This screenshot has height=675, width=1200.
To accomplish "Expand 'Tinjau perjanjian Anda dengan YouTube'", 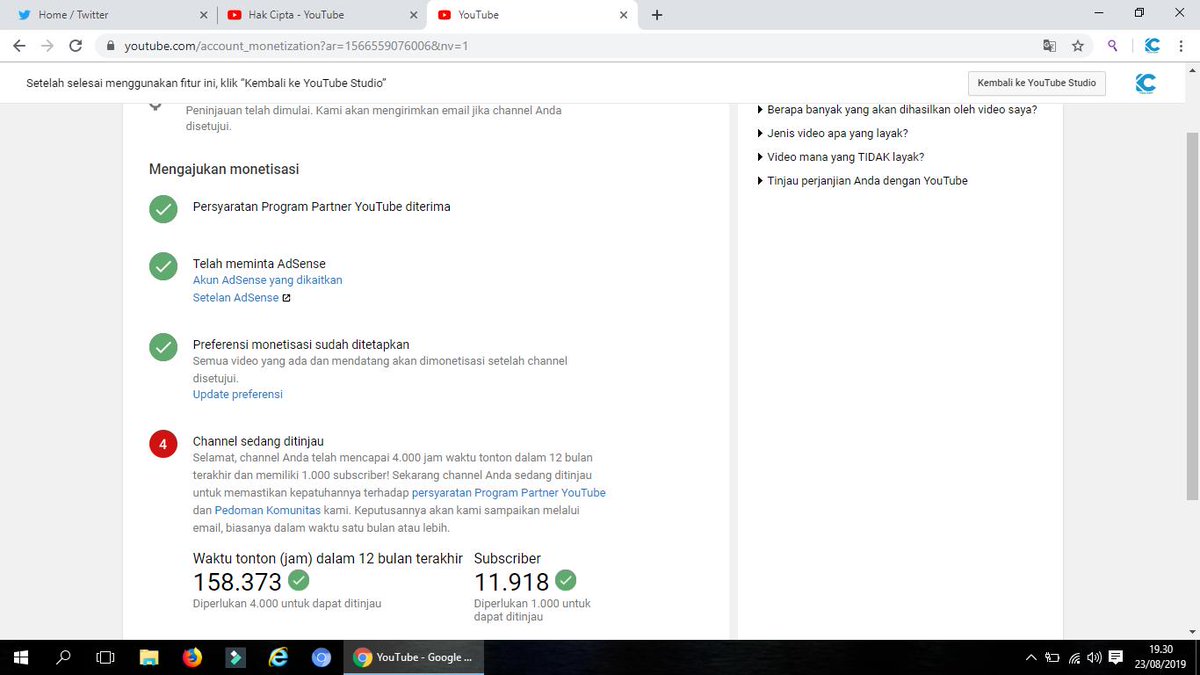I will [x=862, y=181].
